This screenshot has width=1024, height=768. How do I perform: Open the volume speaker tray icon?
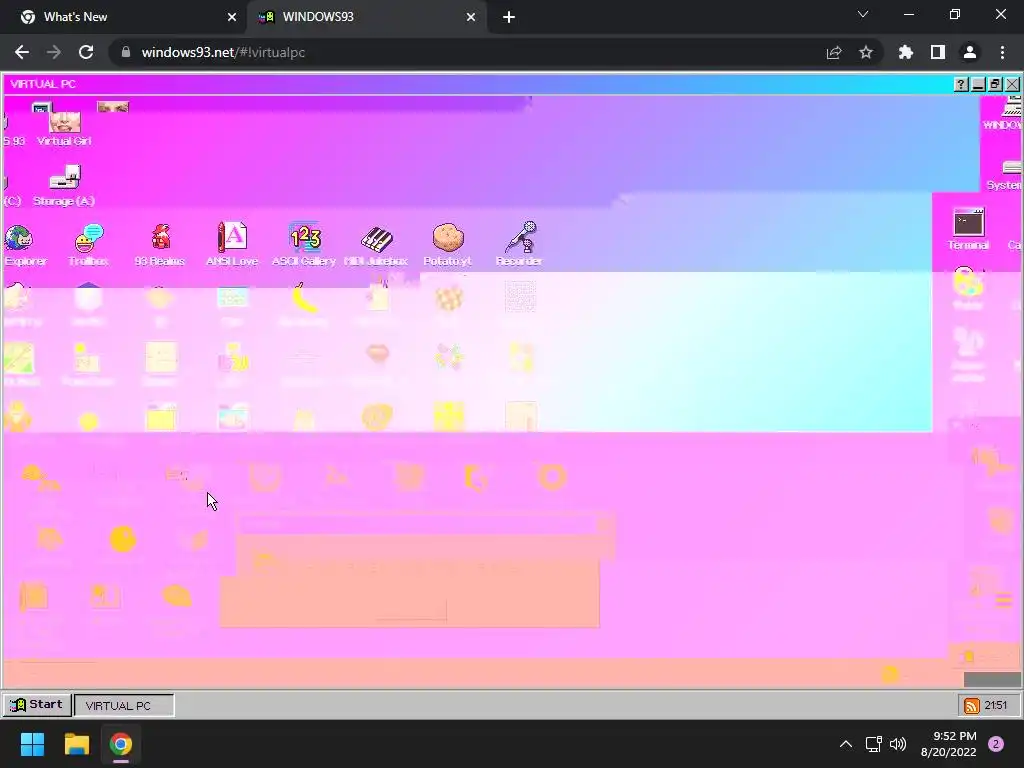click(899, 744)
